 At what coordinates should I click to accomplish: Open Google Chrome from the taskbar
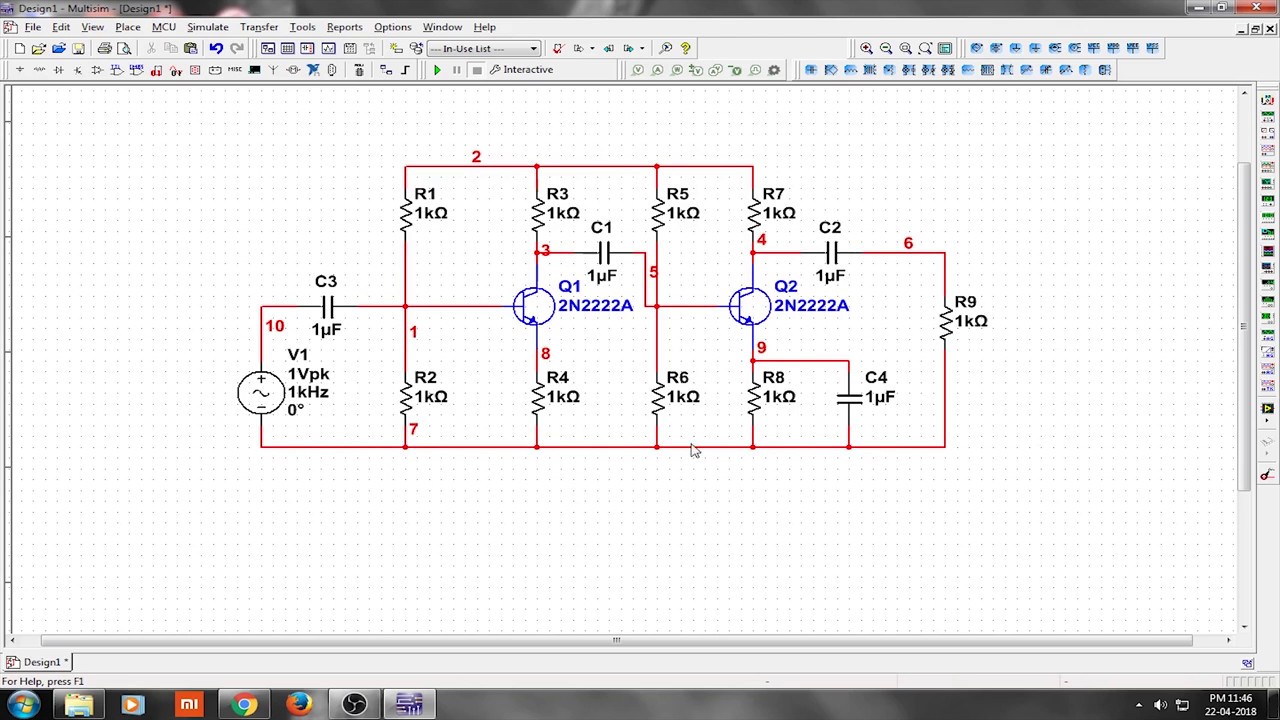tap(243, 705)
